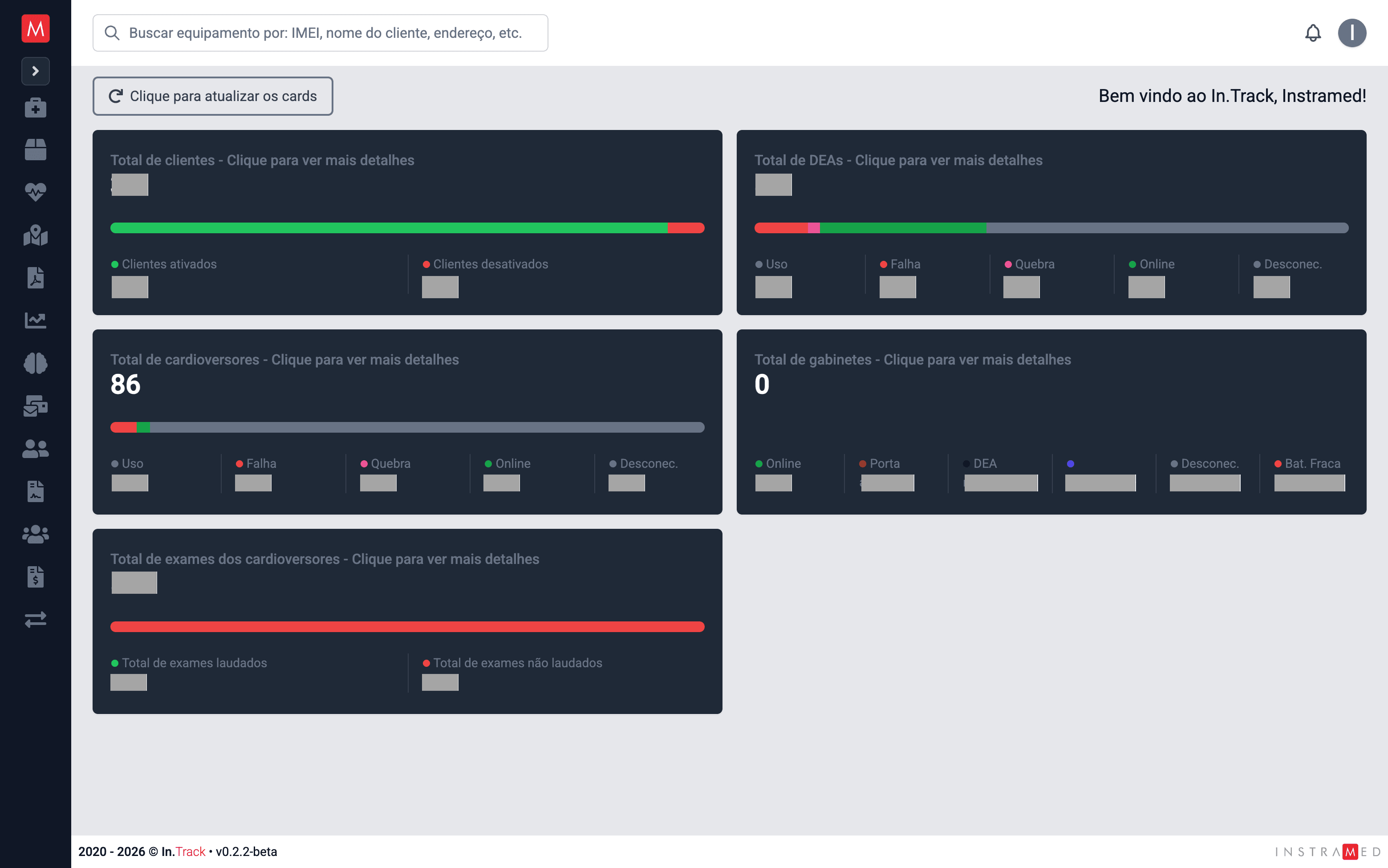Open the transfer arrows sidebar icon

[x=36, y=620]
